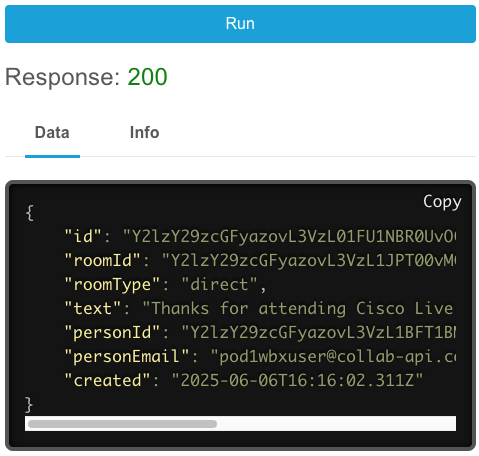Click the Response label text
This screenshot has width=479, height=456.
pyautogui.click(x=62, y=78)
